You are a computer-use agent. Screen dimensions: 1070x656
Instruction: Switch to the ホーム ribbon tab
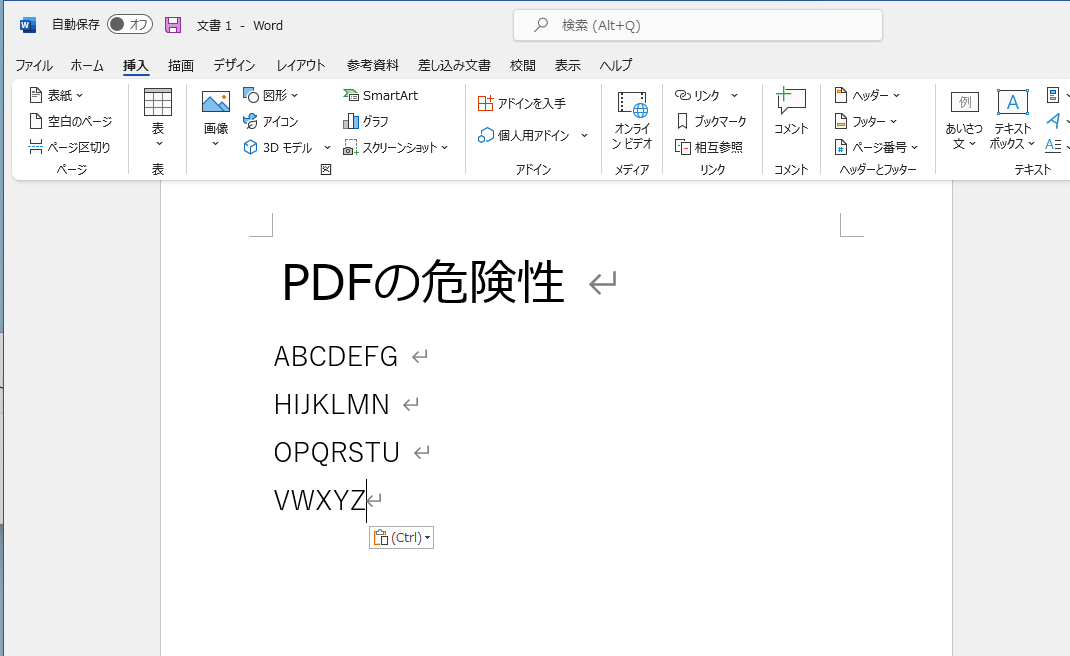coord(87,65)
